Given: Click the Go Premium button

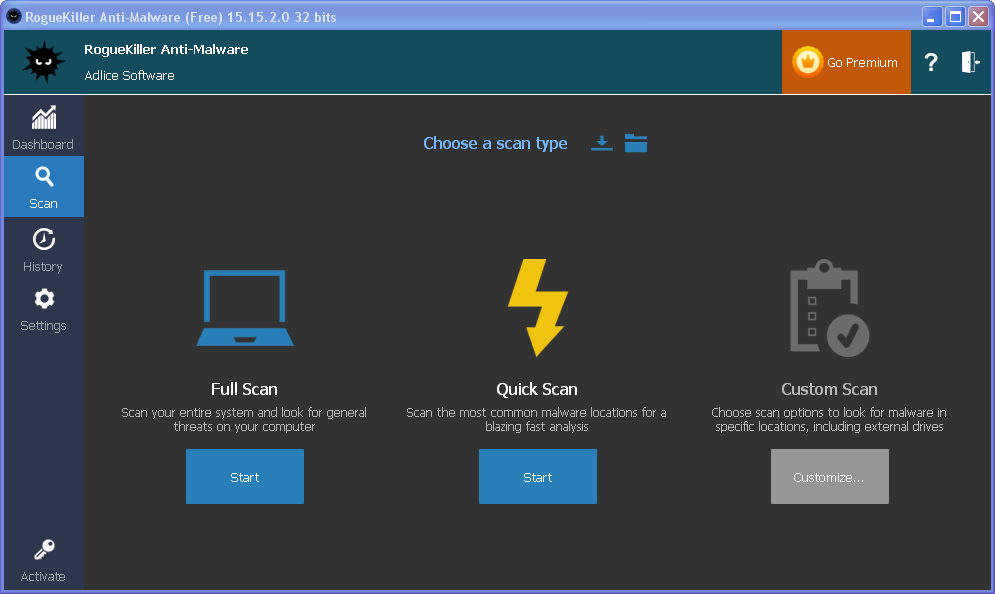Looking at the screenshot, I should pos(846,62).
